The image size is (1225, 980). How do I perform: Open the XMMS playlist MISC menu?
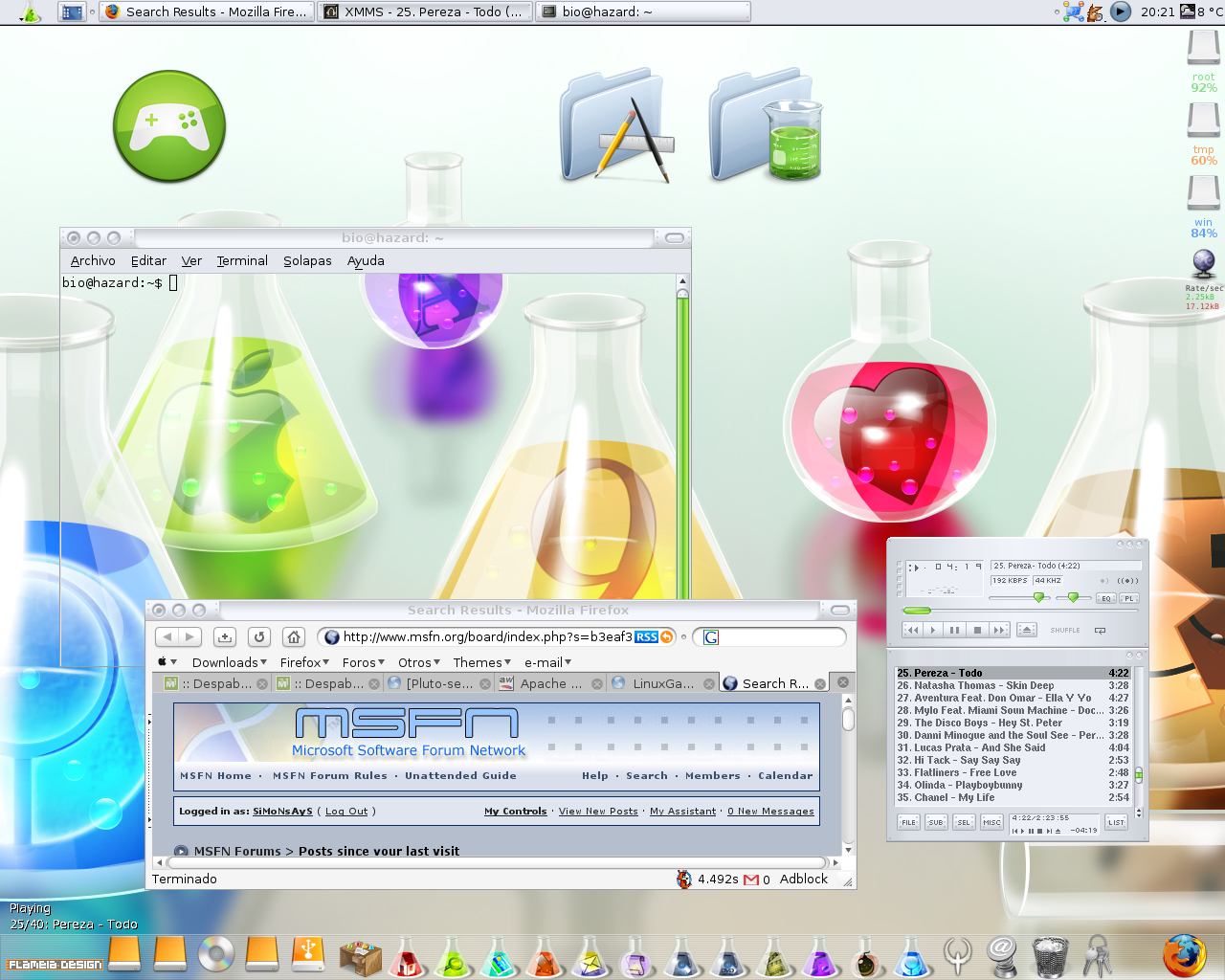[991, 822]
